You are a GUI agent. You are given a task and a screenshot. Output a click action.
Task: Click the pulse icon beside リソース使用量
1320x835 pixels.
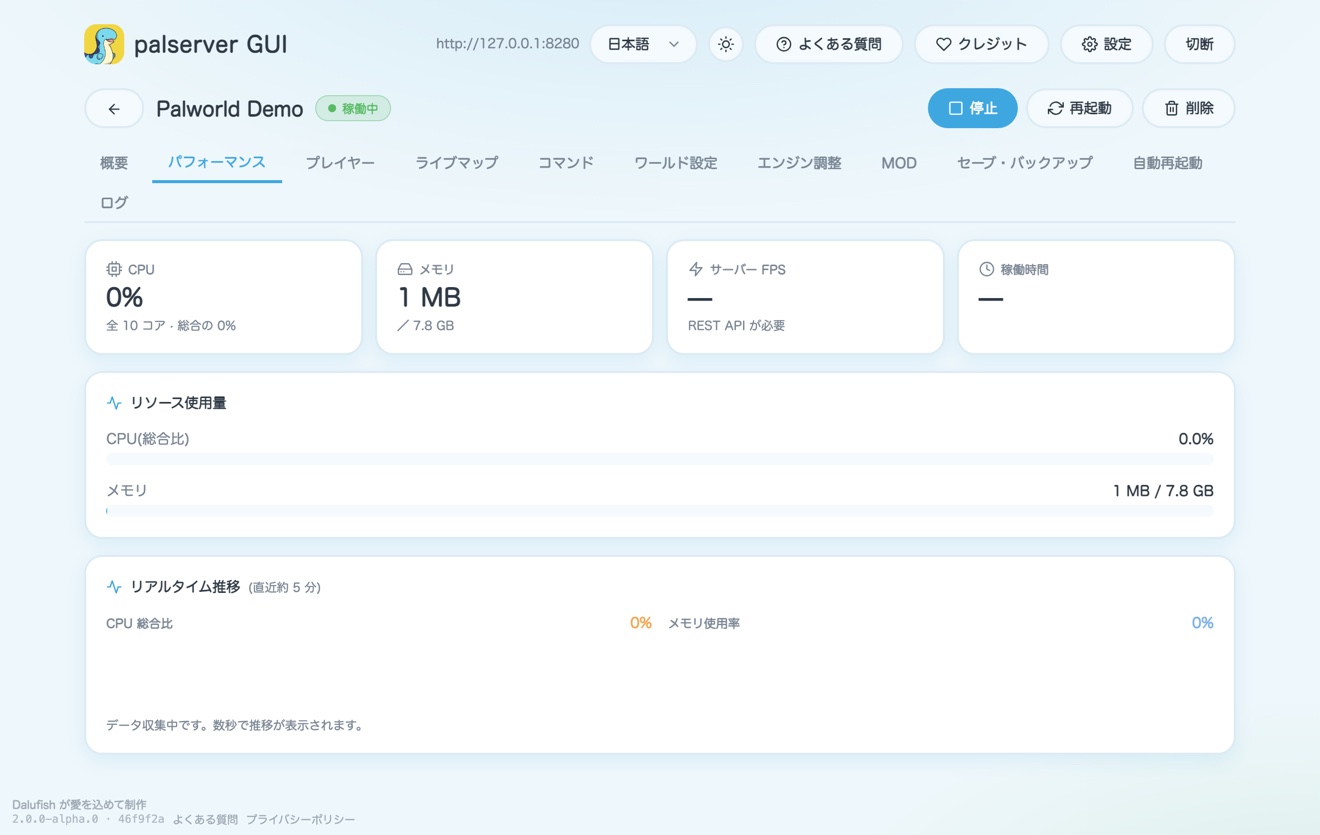(x=114, y=403)
